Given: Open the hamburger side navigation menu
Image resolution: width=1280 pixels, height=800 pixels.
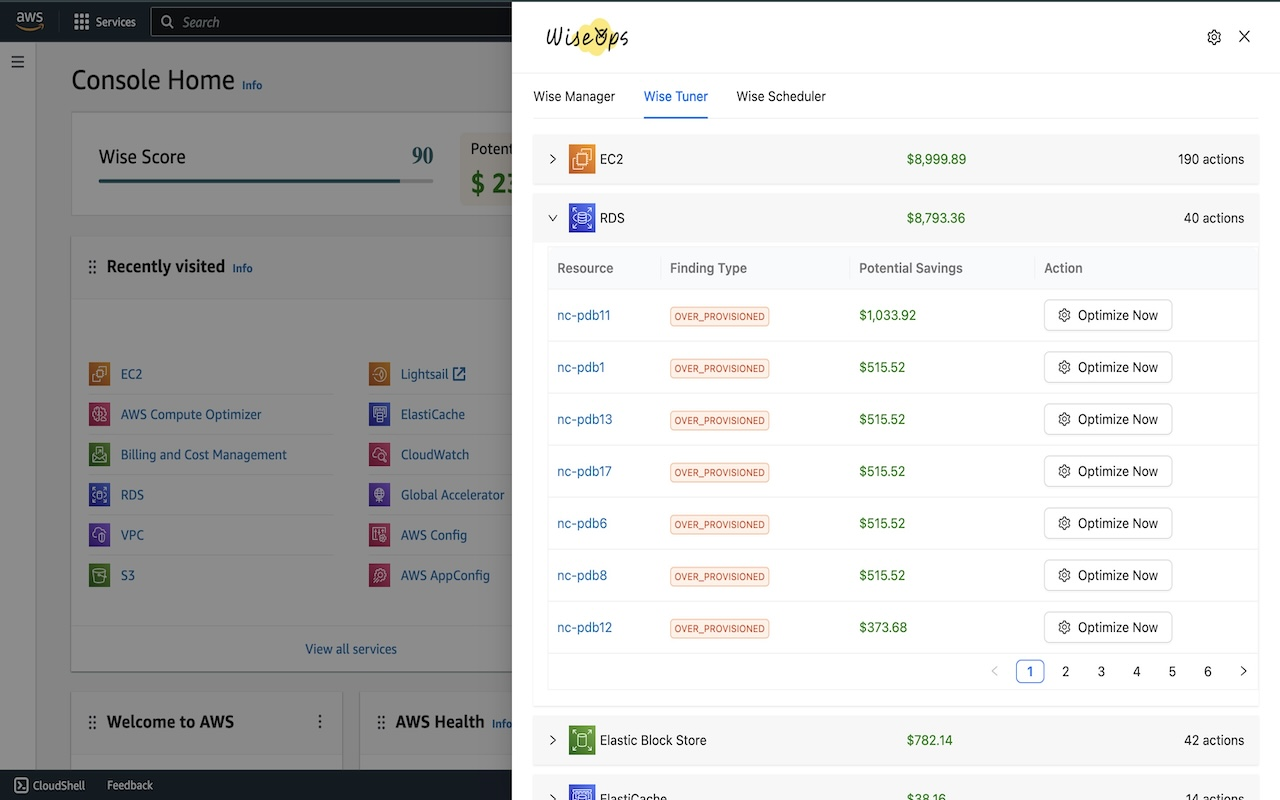Looking at the screenshot, I should point(17,62).
